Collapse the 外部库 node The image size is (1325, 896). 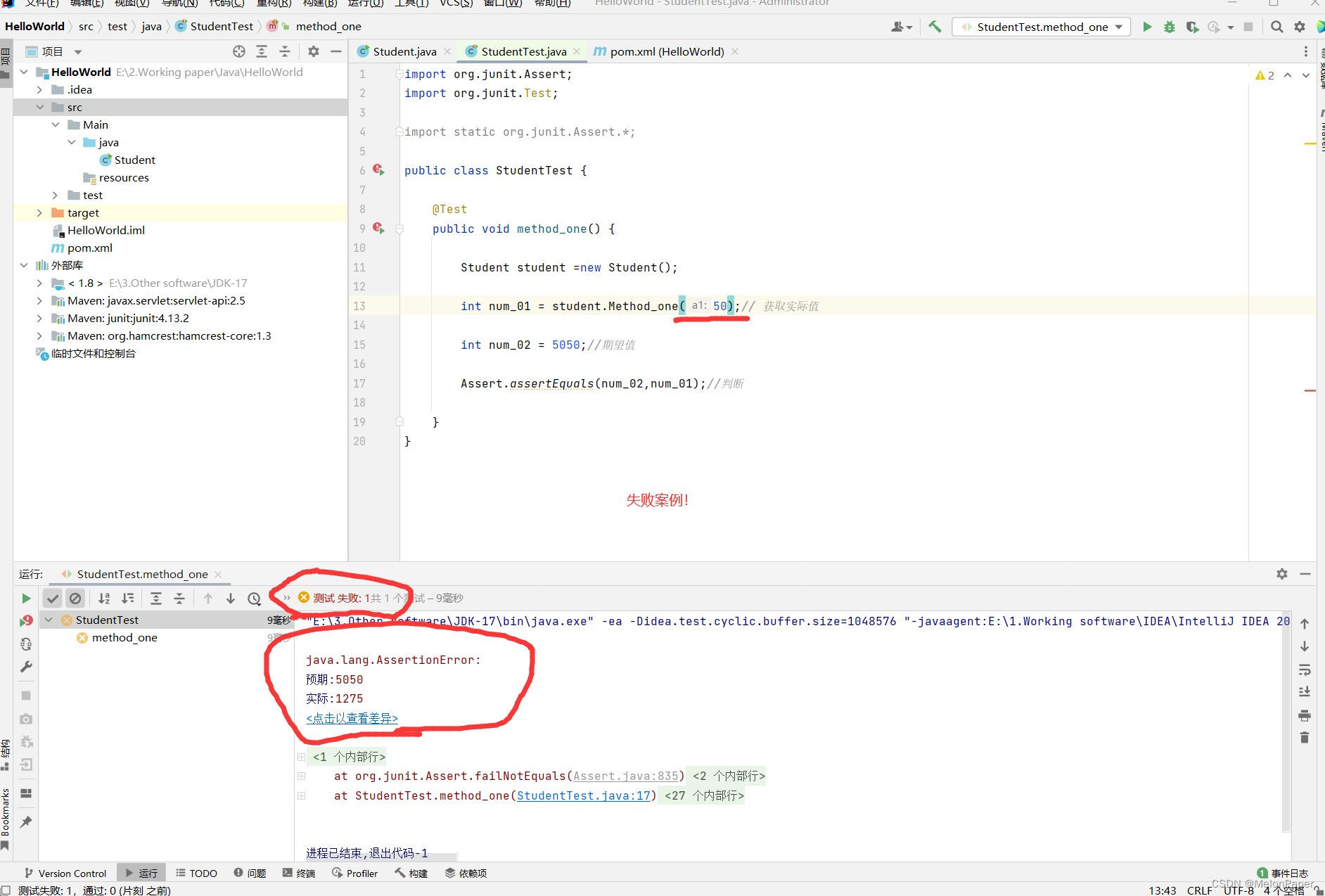point(24,265)
